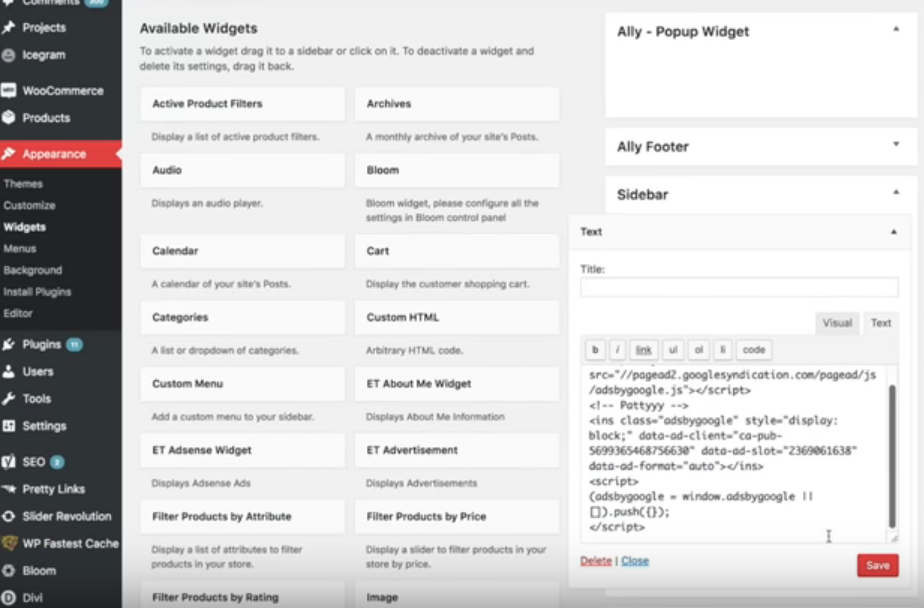Click the widget Title input field
The width and height of the screenshot is (924, 608).
[739, 287]
